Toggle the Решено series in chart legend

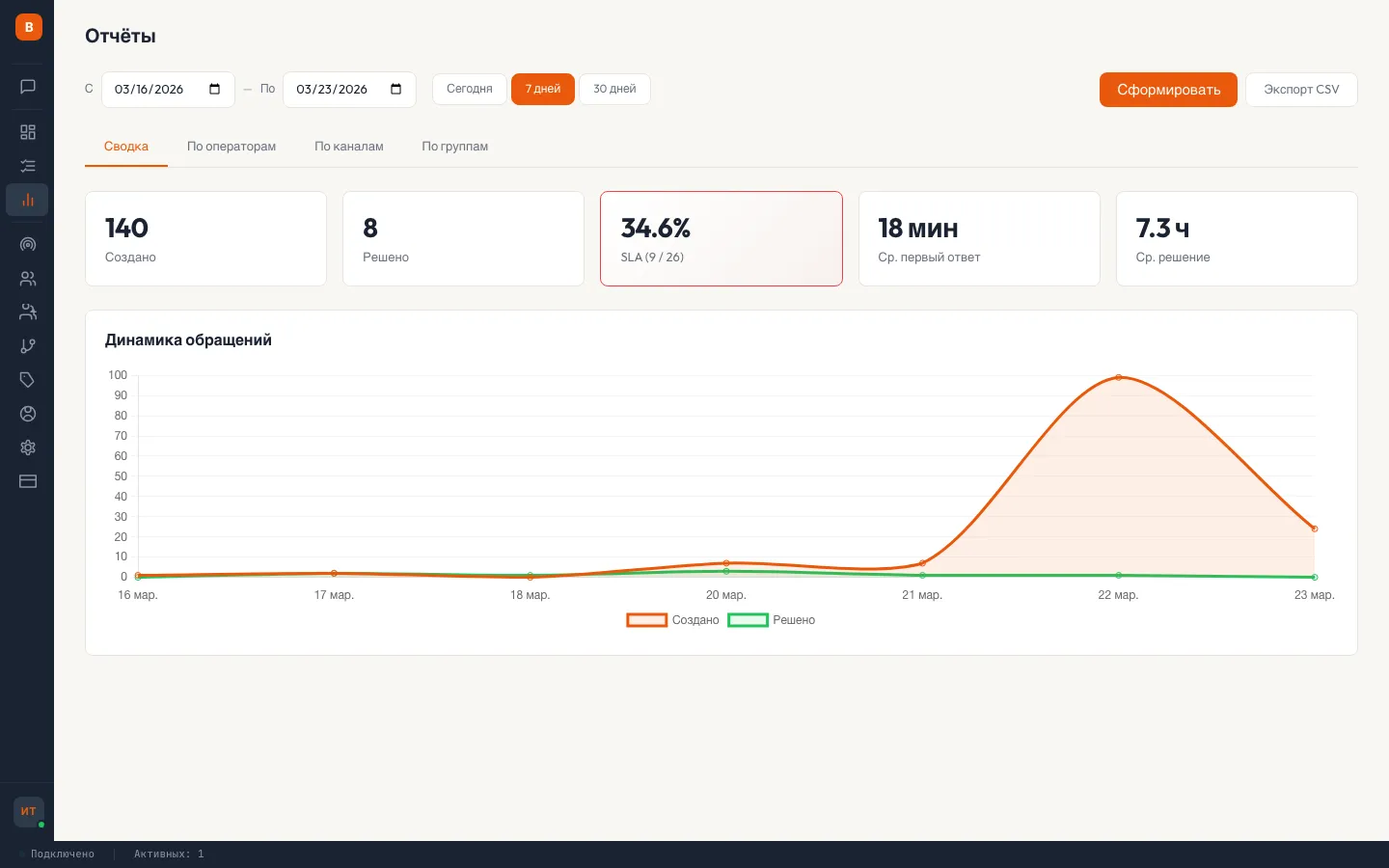pyautogui.click(x=772, y=620)
